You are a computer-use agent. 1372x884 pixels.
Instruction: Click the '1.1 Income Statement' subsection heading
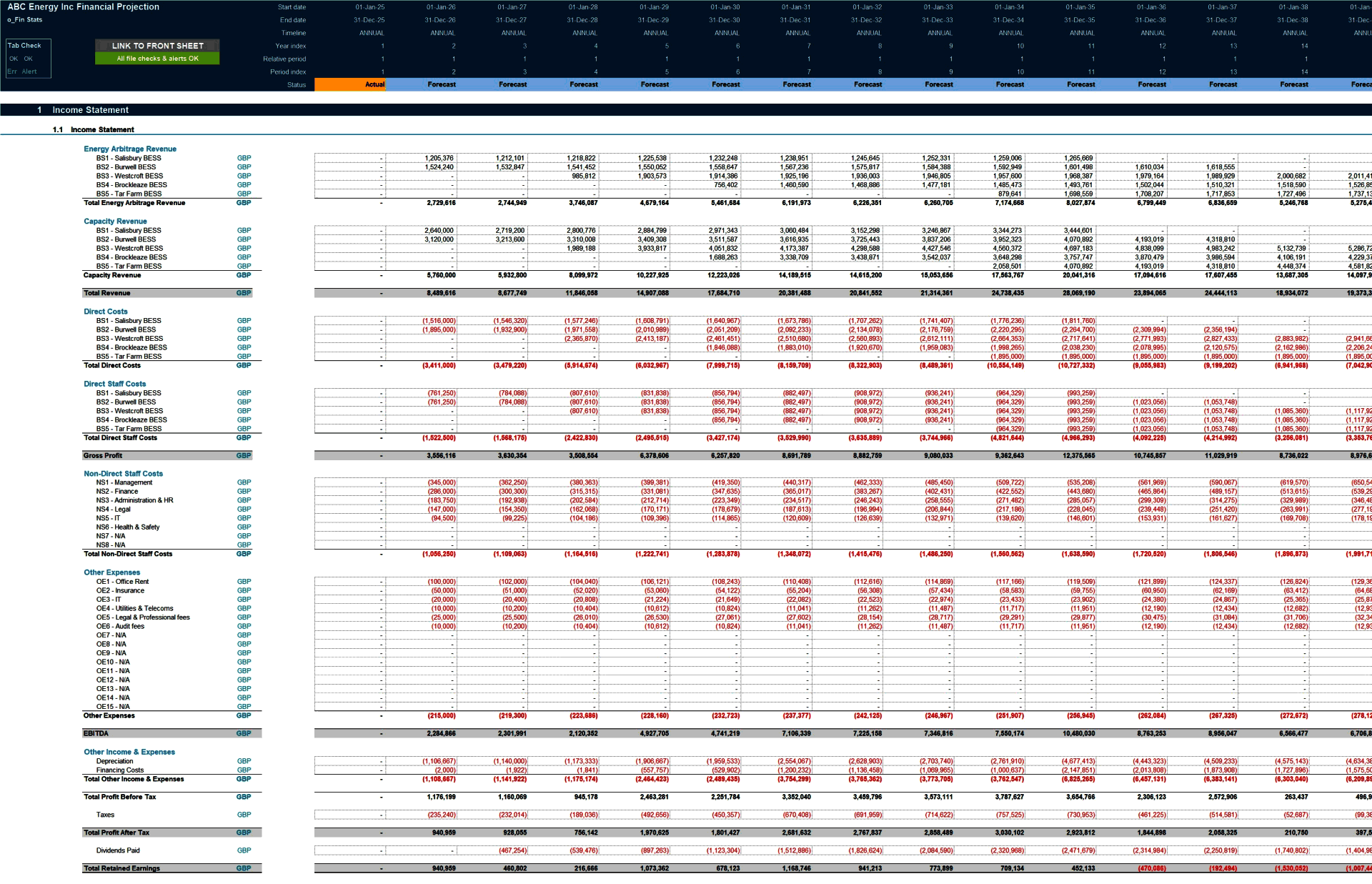point(101,129)
